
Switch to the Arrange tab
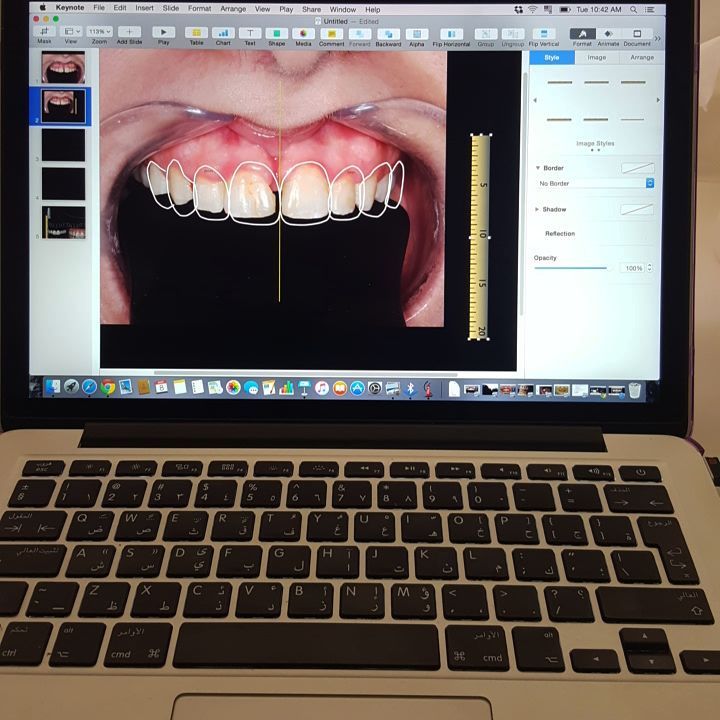pos(641,57)
